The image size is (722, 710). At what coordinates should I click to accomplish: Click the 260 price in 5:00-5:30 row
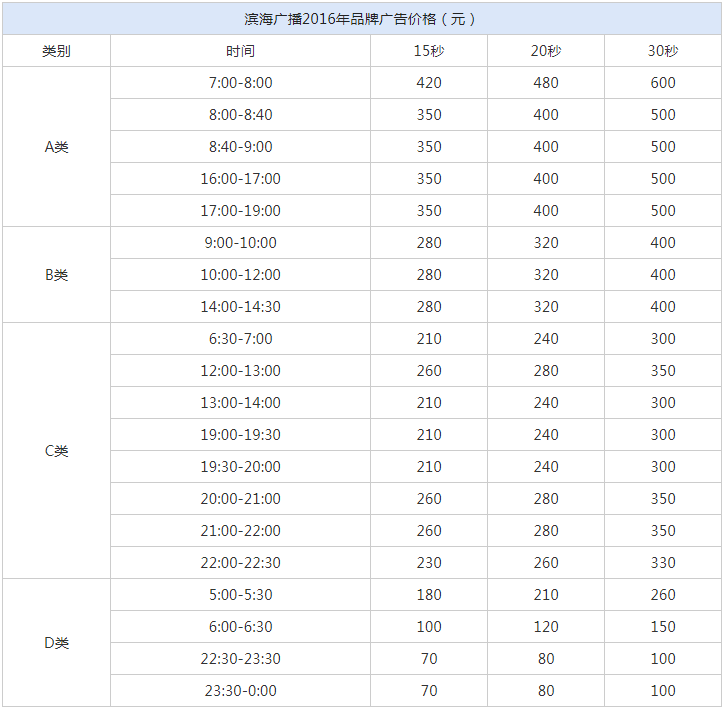pos(663,595)
